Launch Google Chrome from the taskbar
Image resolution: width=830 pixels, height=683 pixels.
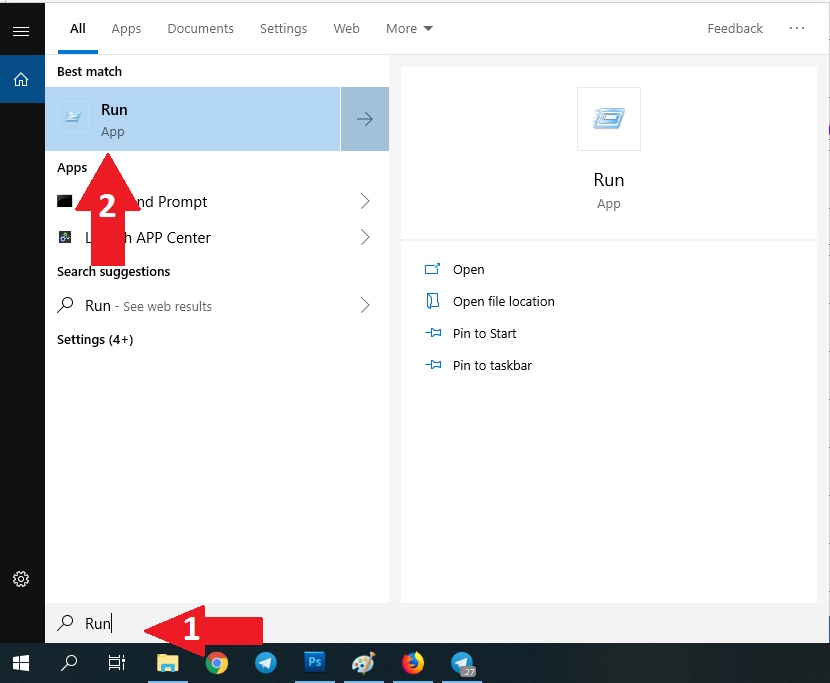(x=216, y=663)
